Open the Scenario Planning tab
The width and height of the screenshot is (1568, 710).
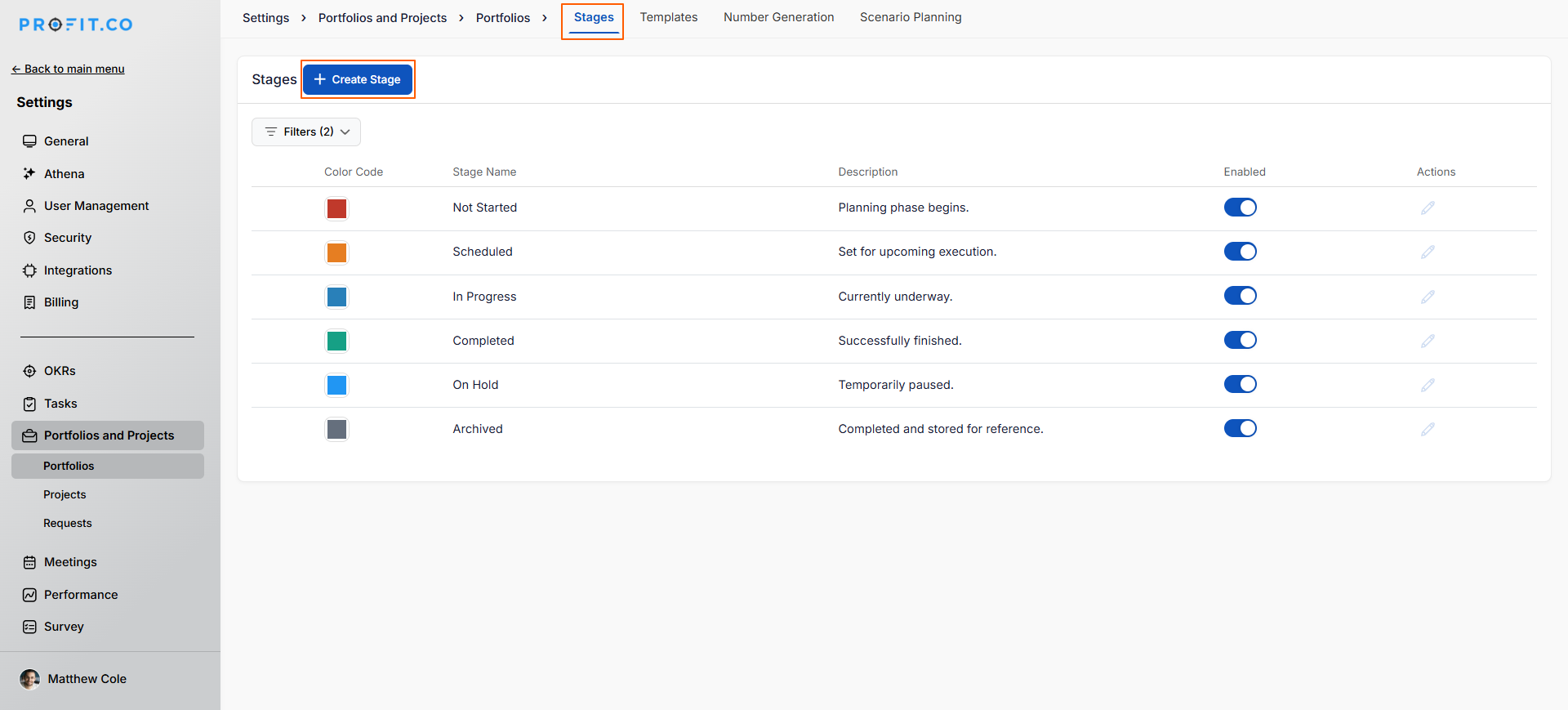(910, 17)
